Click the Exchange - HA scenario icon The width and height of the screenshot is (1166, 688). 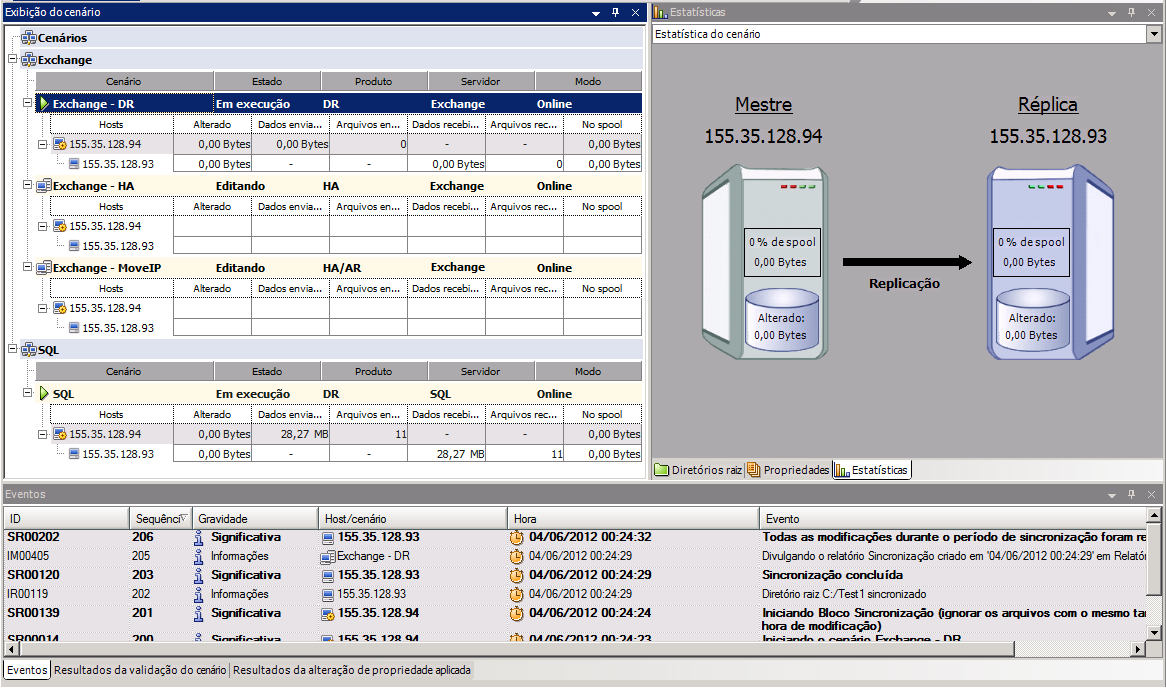click(44, 186)
